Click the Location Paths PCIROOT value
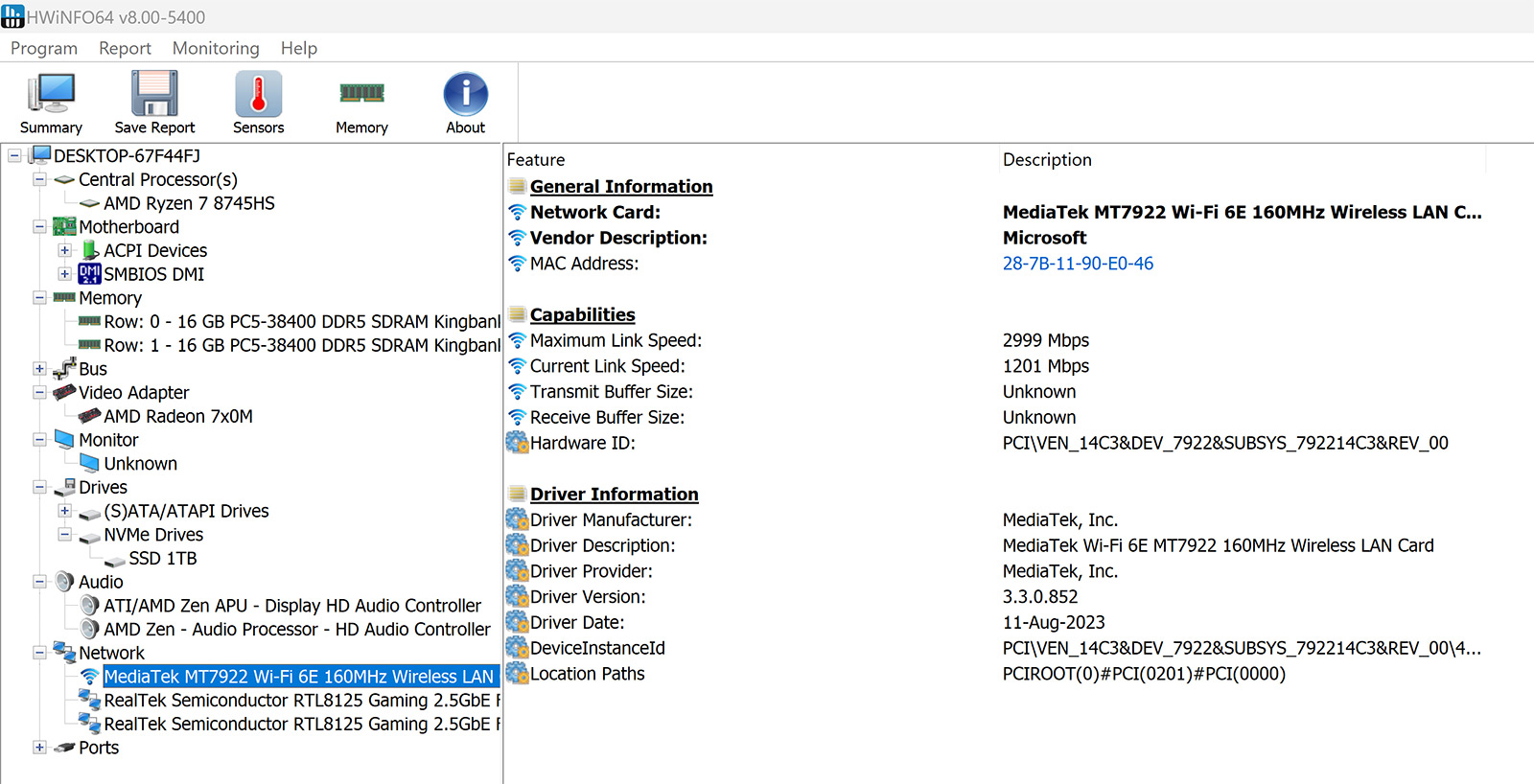Viewport: 1534px width, 784px height. 1144,674
